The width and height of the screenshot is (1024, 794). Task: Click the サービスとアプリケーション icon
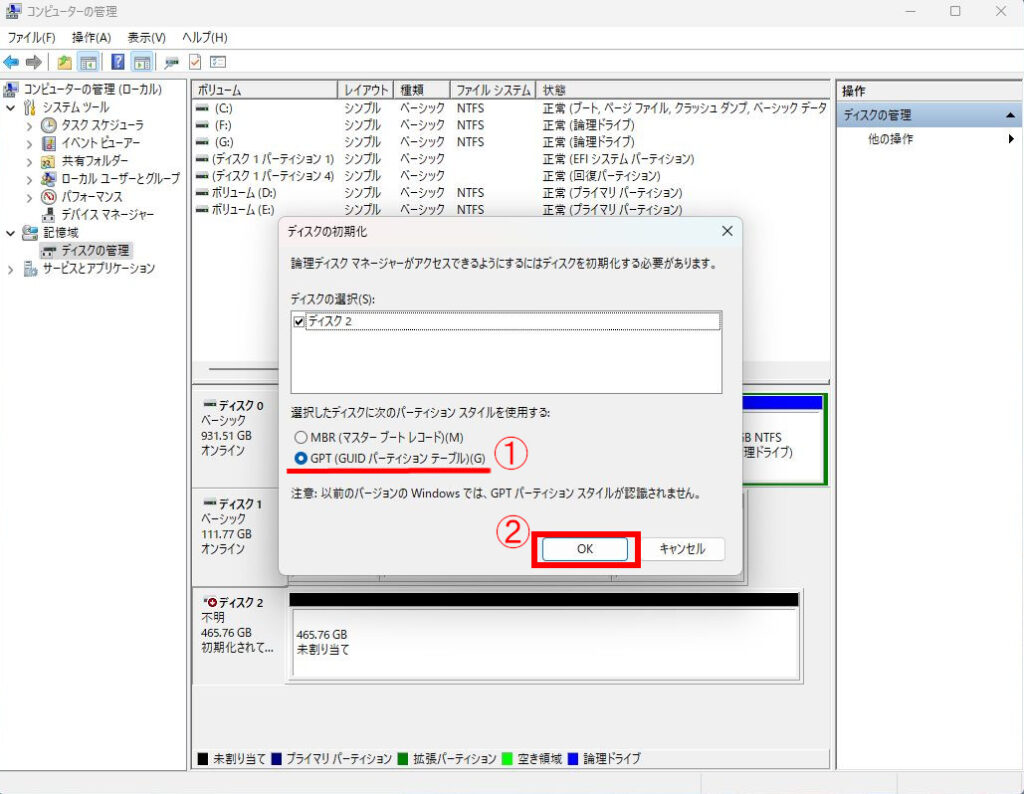30,268
